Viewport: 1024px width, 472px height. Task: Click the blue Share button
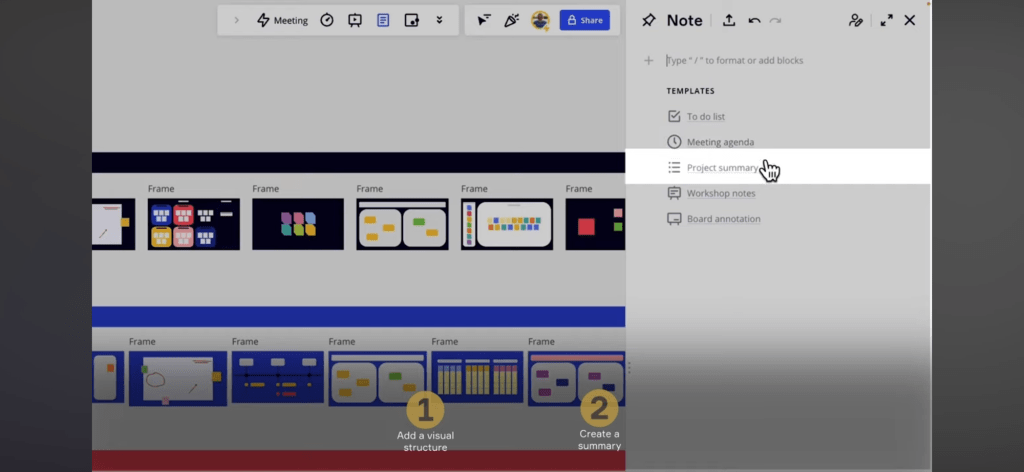tap(584, 20)
